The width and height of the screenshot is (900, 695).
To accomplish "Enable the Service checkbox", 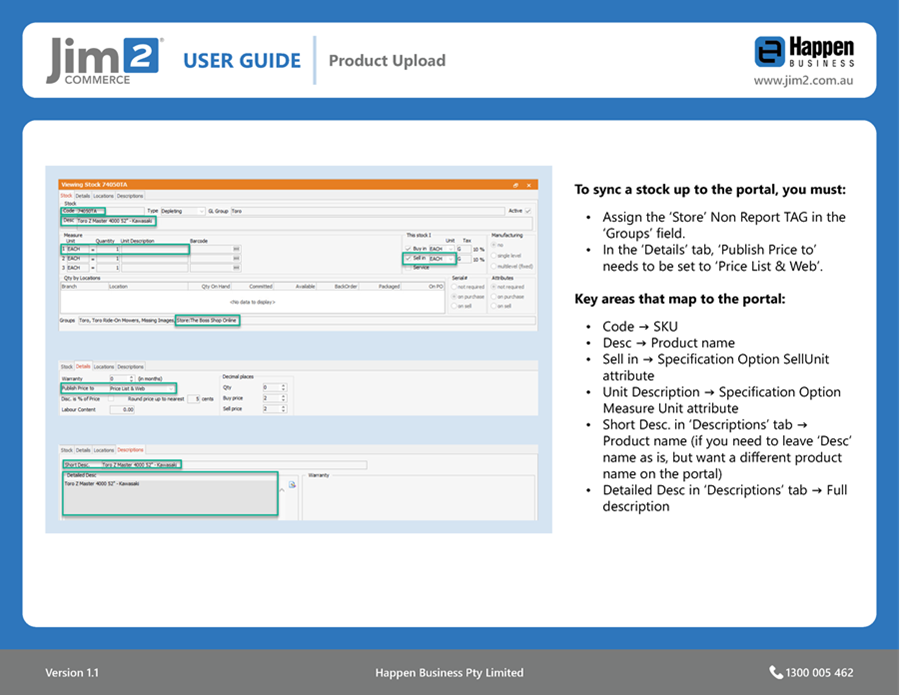I will click(408, 268).
